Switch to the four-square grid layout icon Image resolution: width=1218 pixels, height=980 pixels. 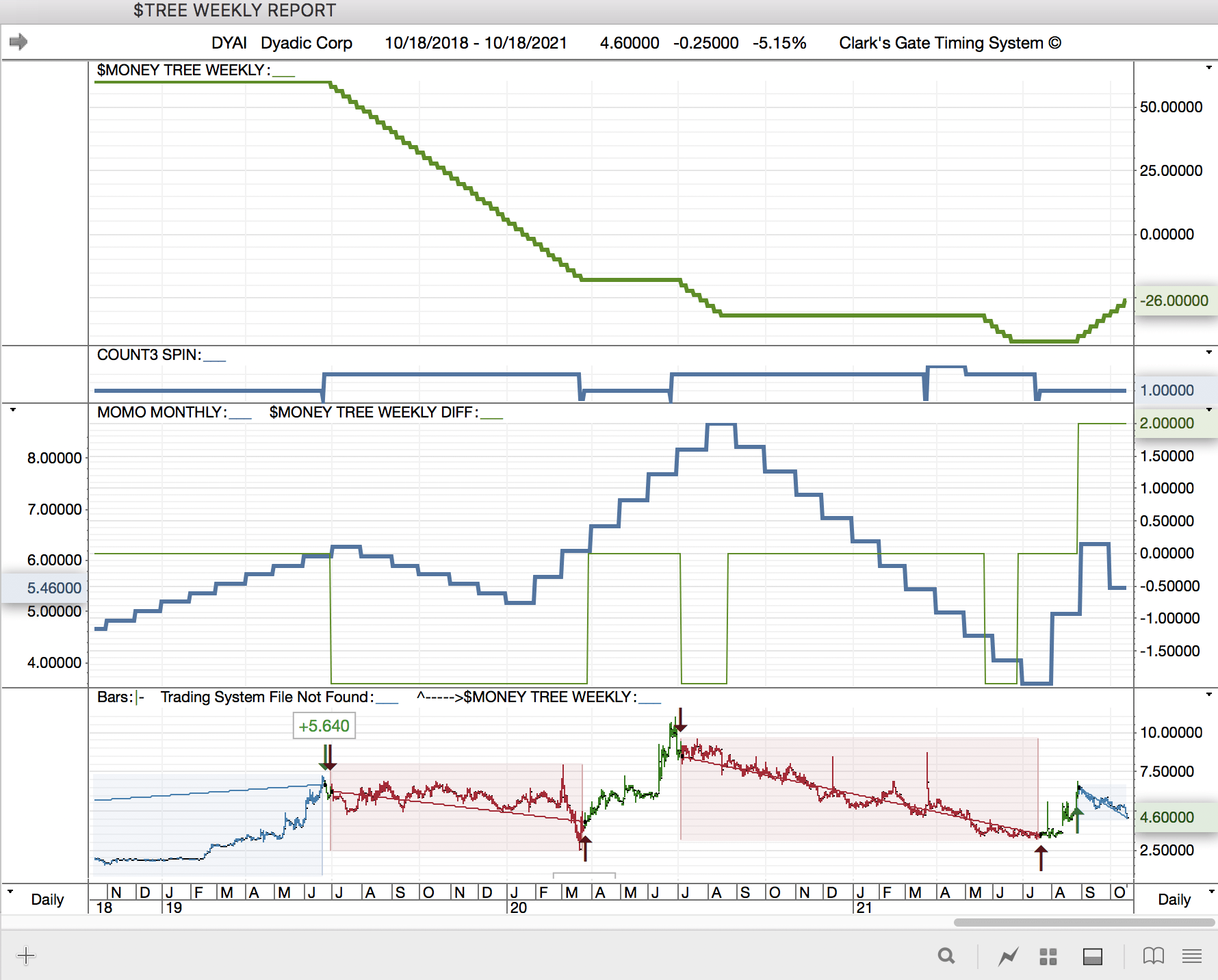[x=1048, y=956]
